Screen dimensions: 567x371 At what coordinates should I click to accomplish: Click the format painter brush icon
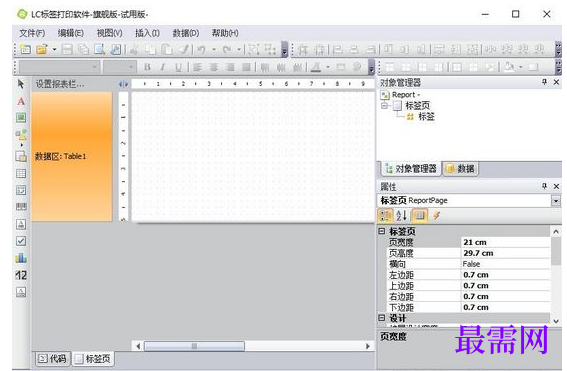tap(184, 49)
